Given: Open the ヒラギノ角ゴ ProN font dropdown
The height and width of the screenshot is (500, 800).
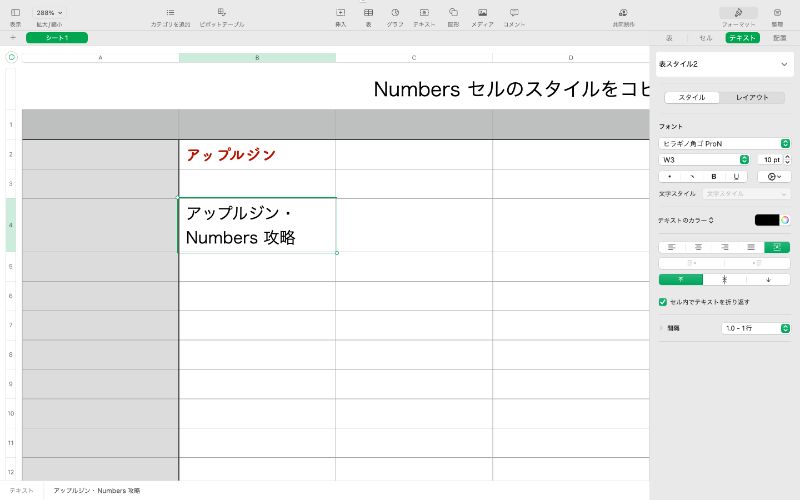Looking at the screenshot, I should (724, 143).
